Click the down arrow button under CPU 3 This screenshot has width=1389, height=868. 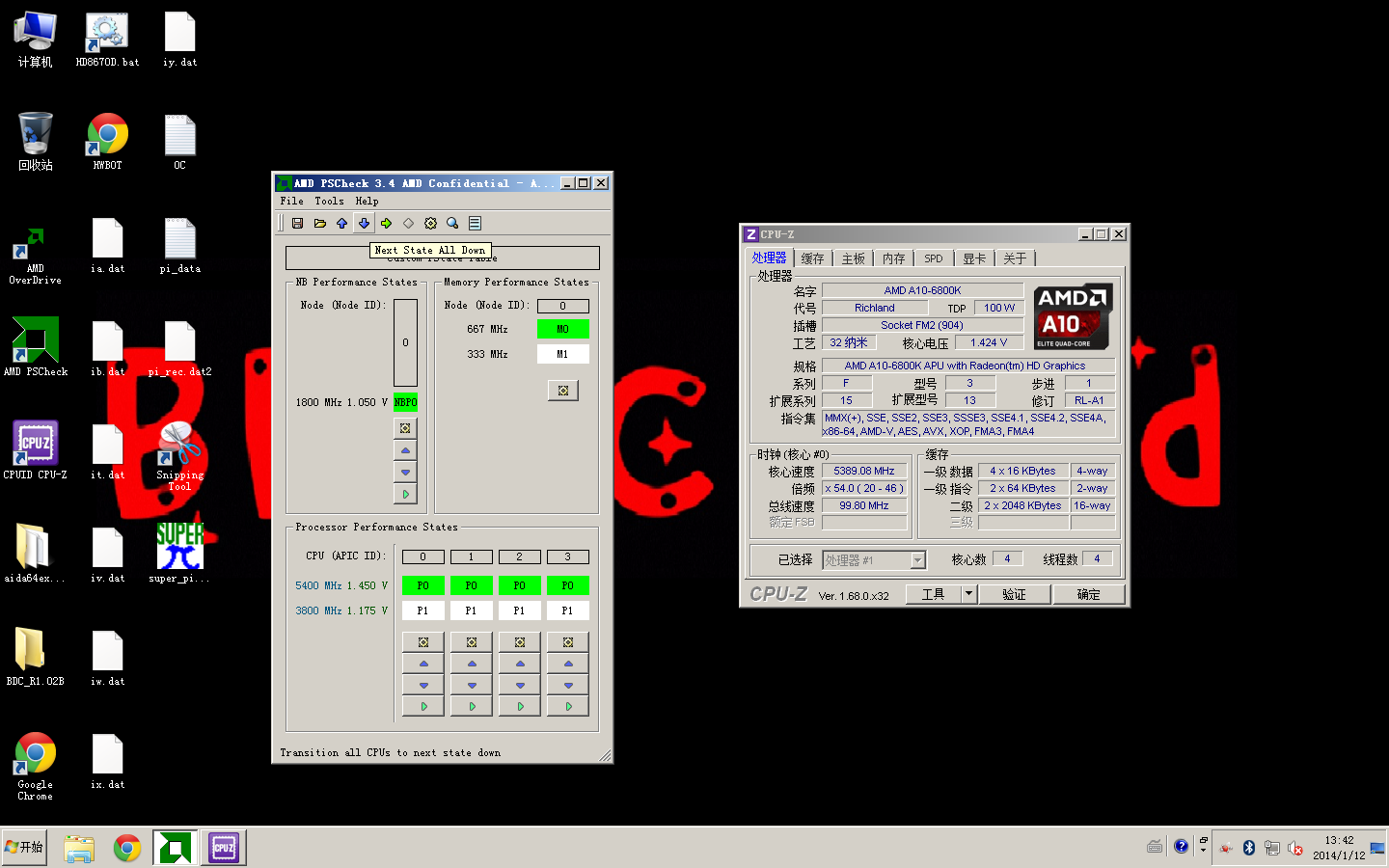(568, 685)
